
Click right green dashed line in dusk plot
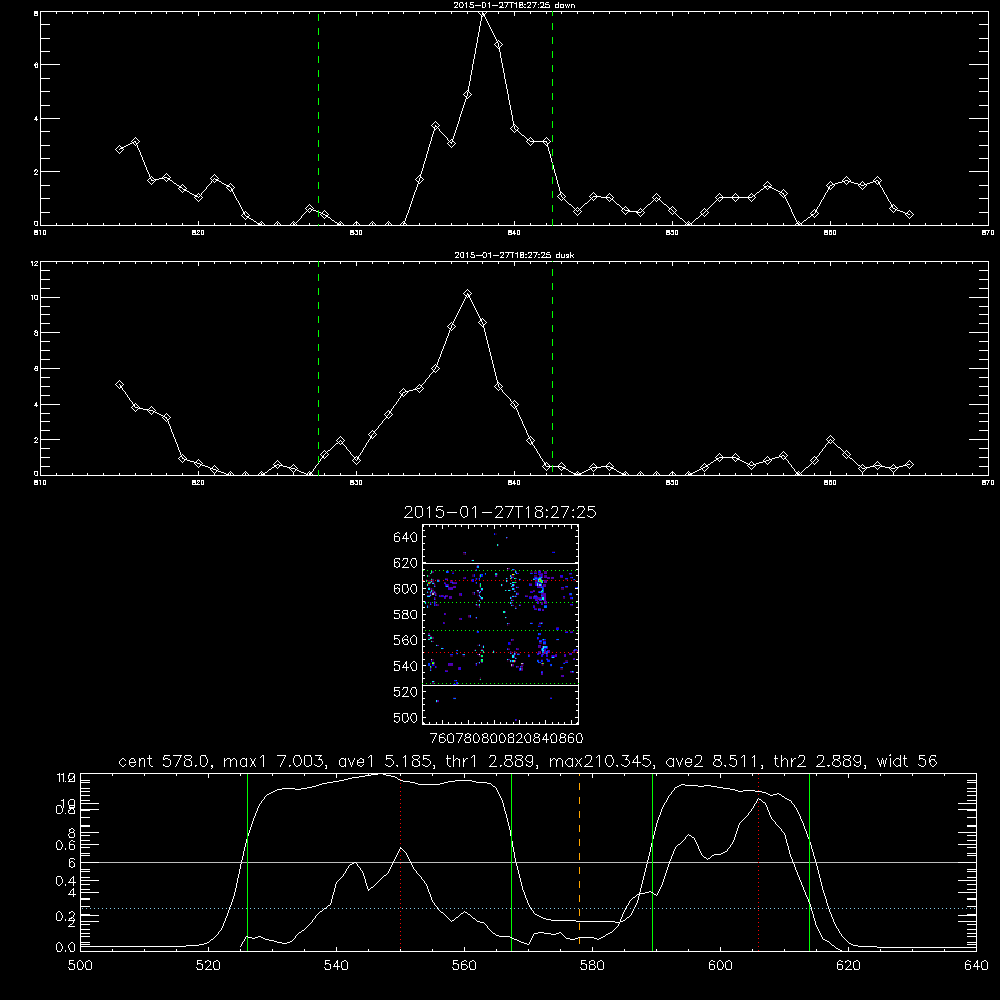(552, 368)
